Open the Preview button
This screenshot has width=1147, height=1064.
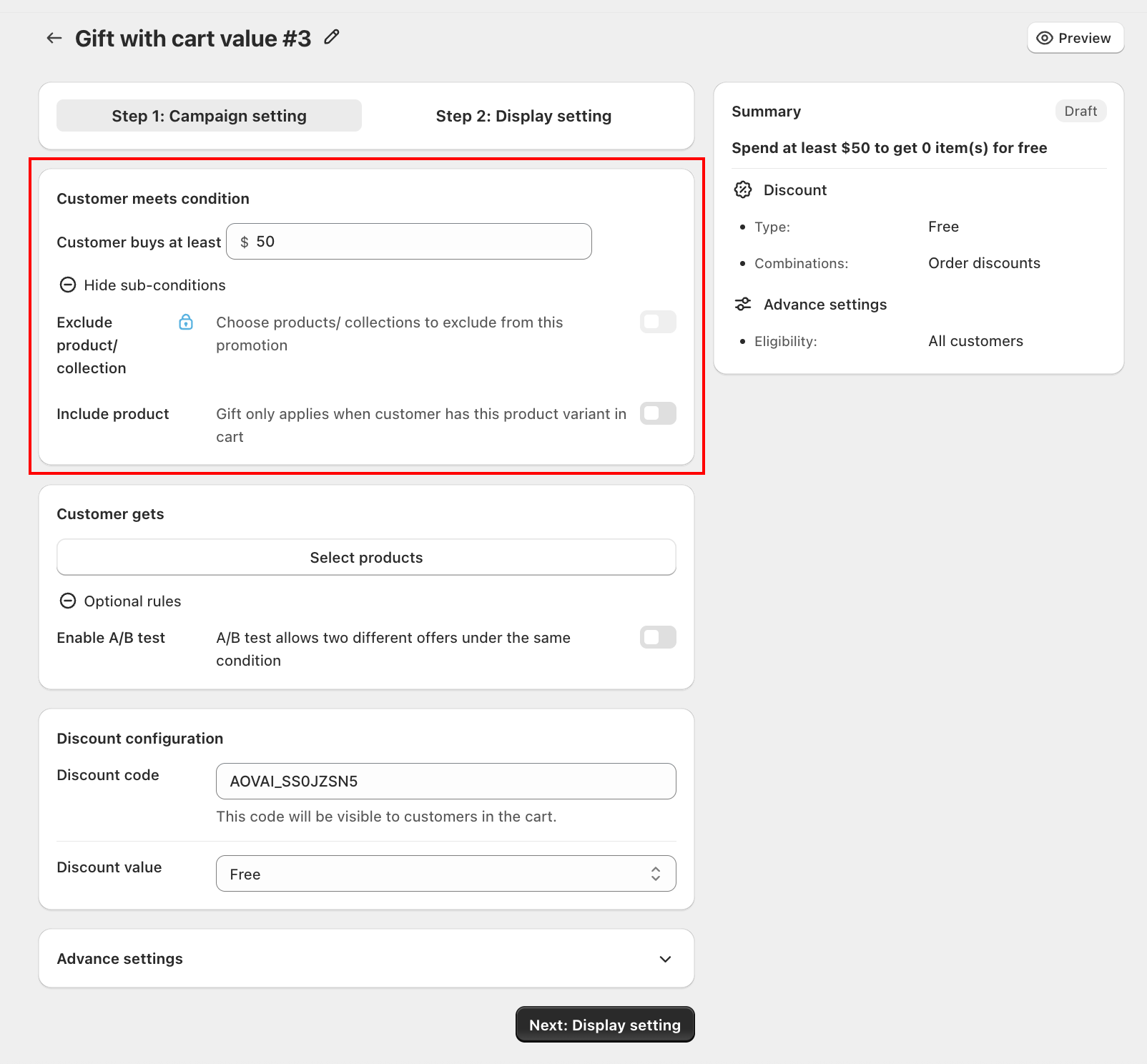coord(1075,38)
